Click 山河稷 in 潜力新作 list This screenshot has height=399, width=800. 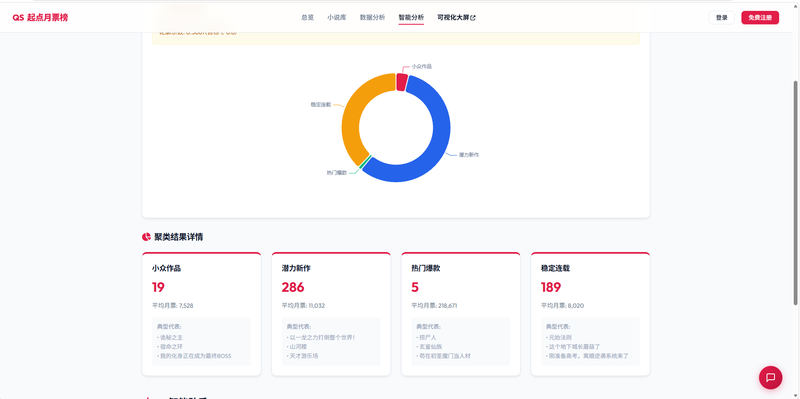297,346
